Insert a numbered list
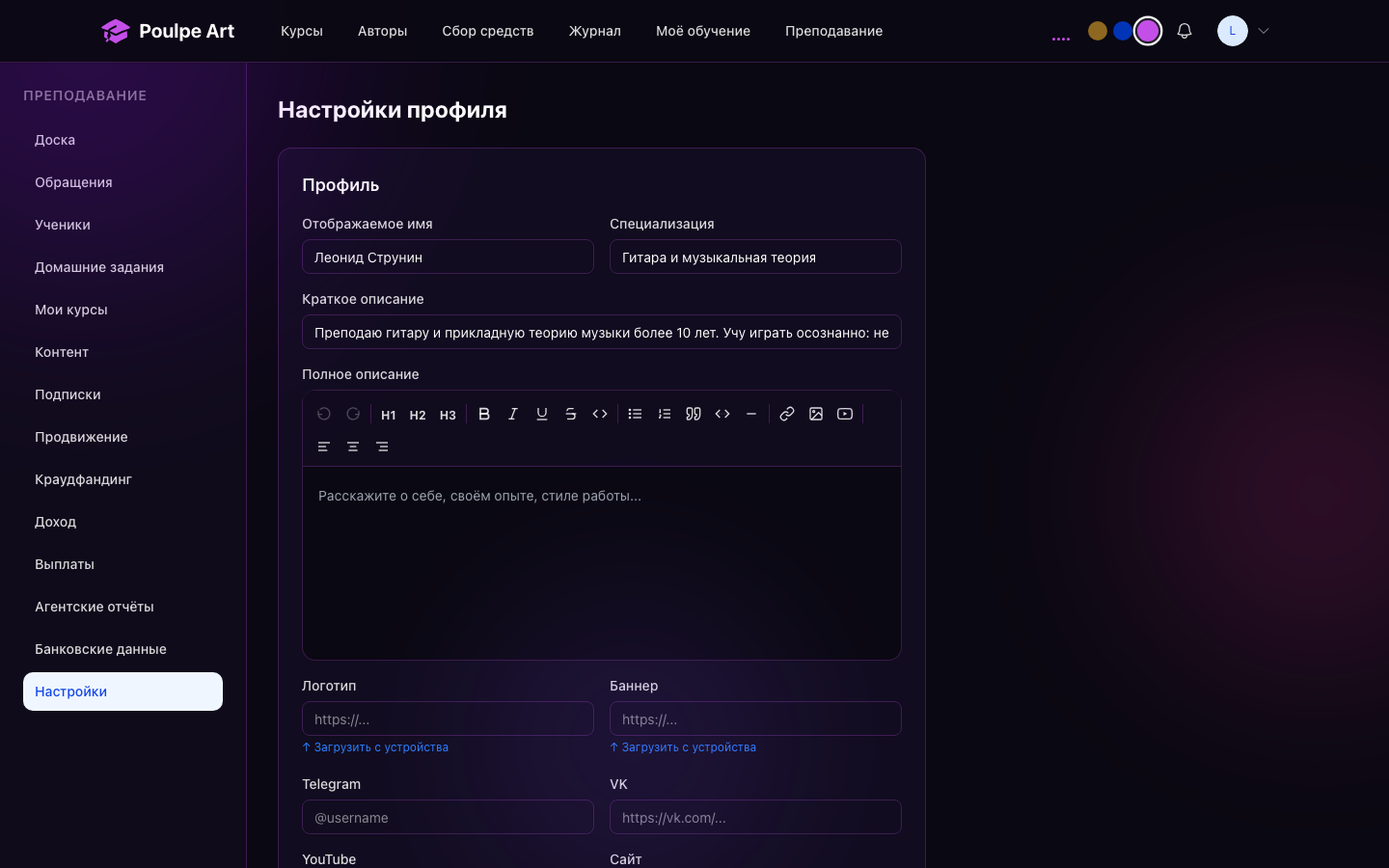Screen dimensions: 1389x868 click(665, 414)
